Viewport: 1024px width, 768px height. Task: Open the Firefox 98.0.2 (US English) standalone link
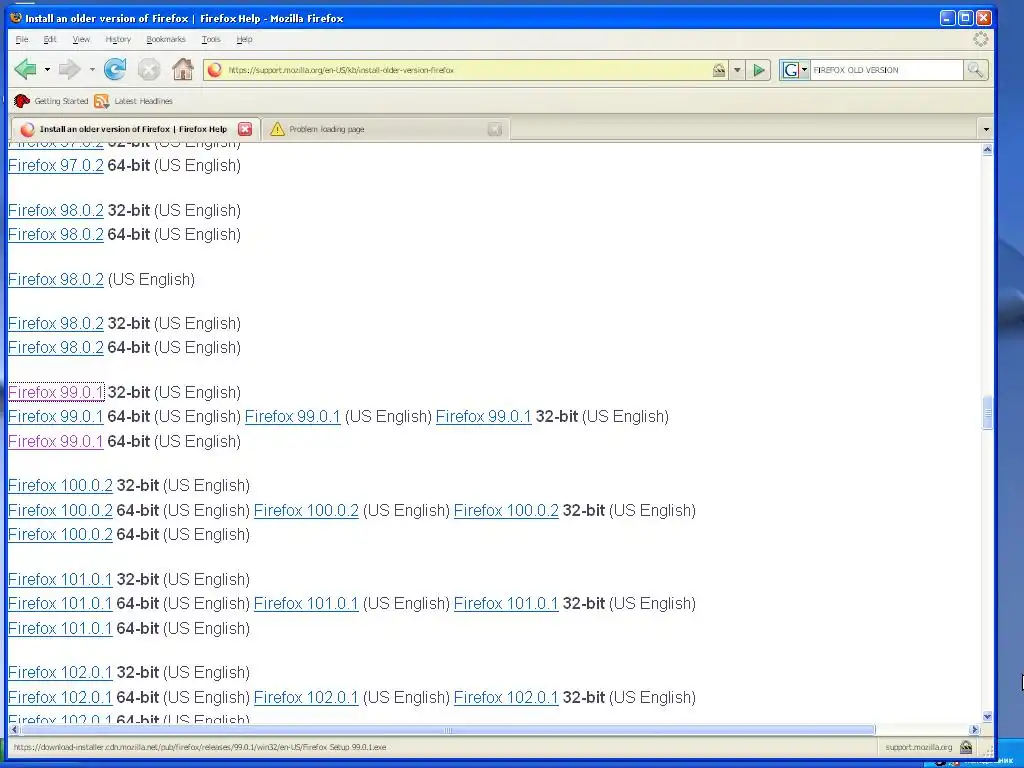tap(56, 280)
